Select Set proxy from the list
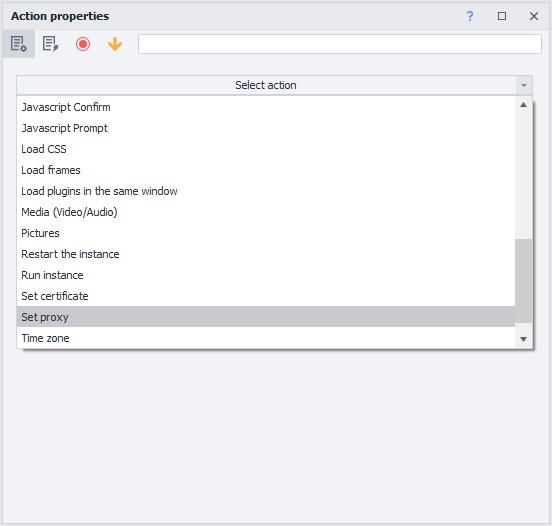 tap(266, 317)
